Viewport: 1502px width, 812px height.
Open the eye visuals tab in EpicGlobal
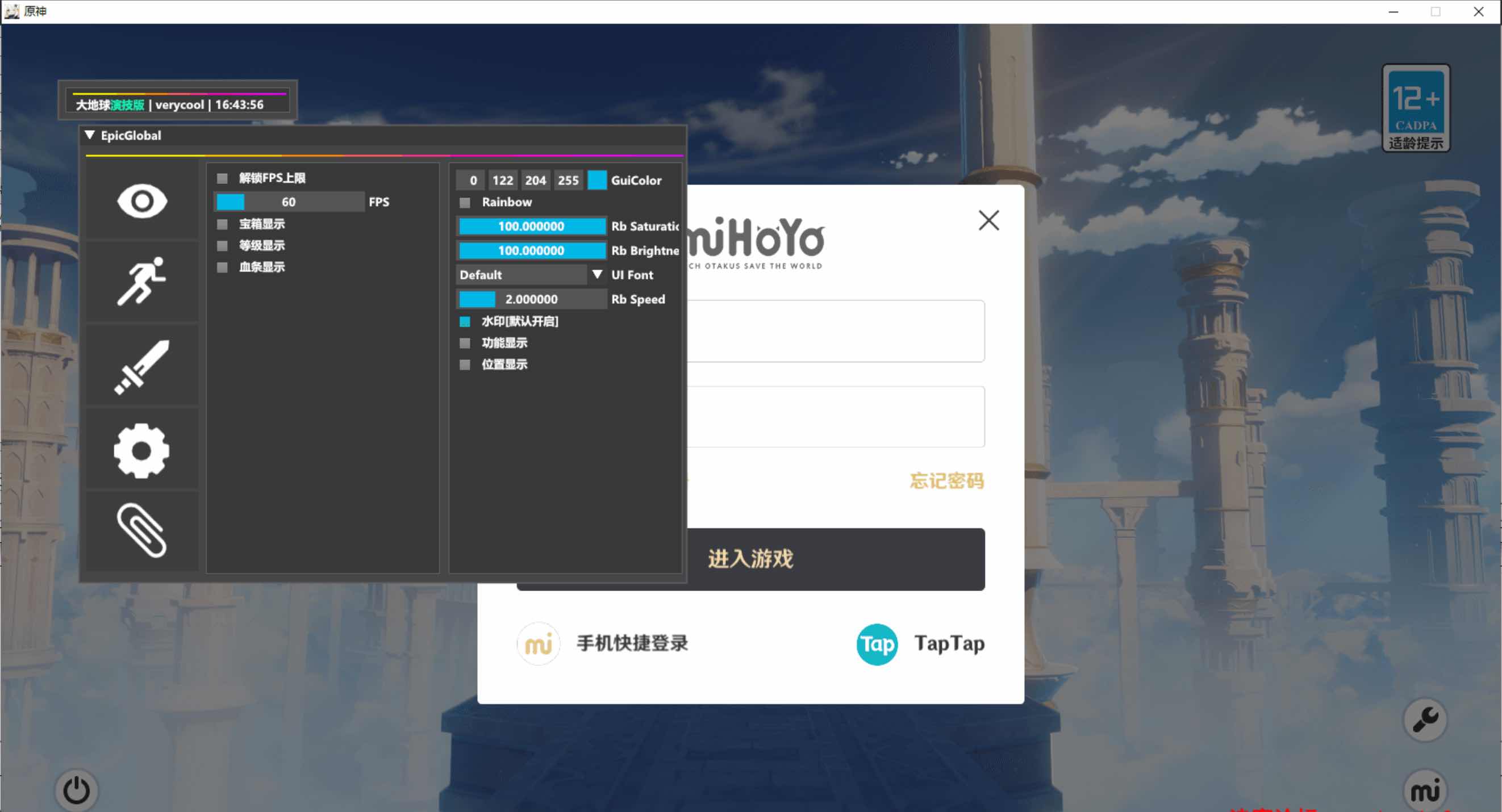(141, 201)
